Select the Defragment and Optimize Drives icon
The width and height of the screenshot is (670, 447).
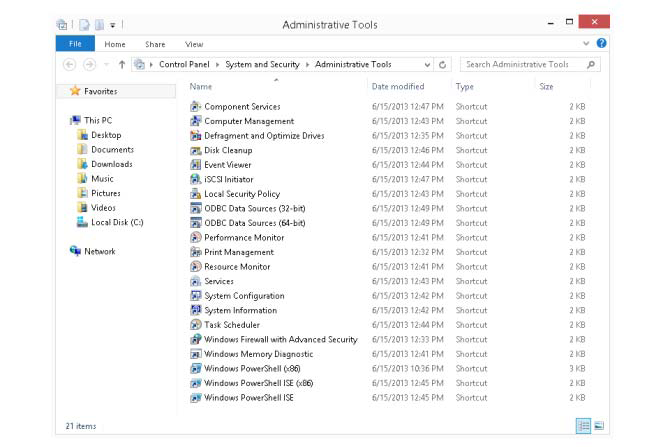pyautogui.click(x=196, y=135)
